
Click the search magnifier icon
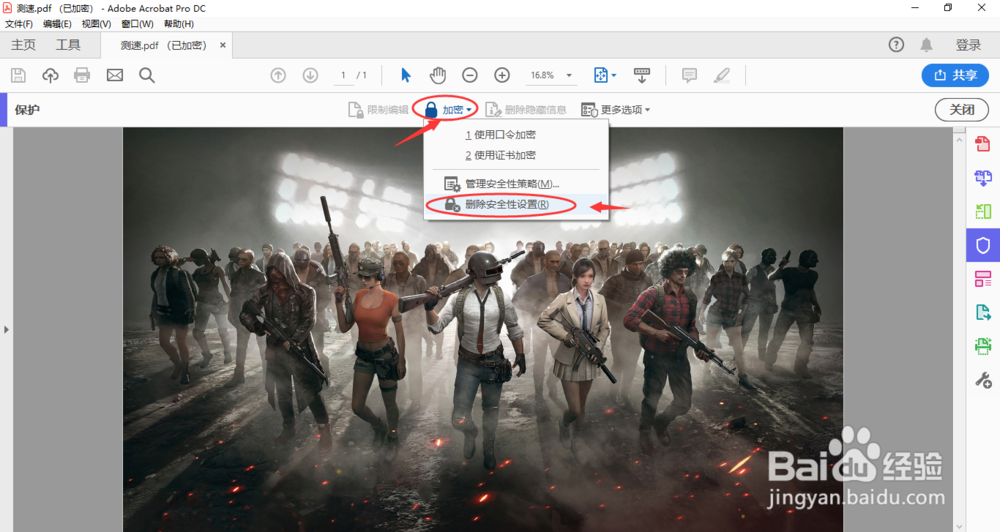click(x=147, y=75)
